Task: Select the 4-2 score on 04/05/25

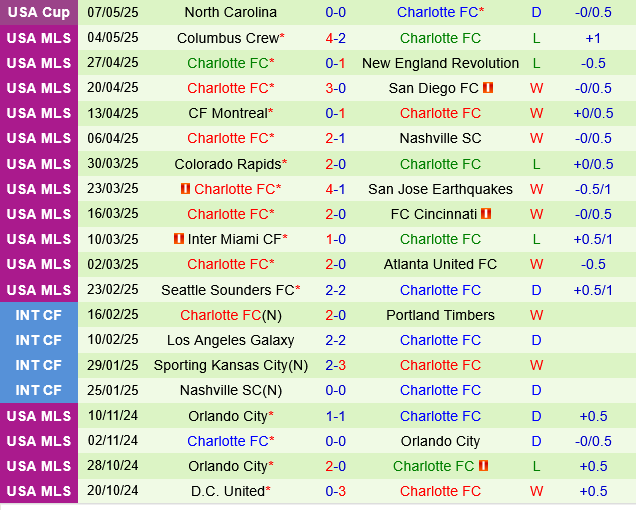Action: point(335,38)
